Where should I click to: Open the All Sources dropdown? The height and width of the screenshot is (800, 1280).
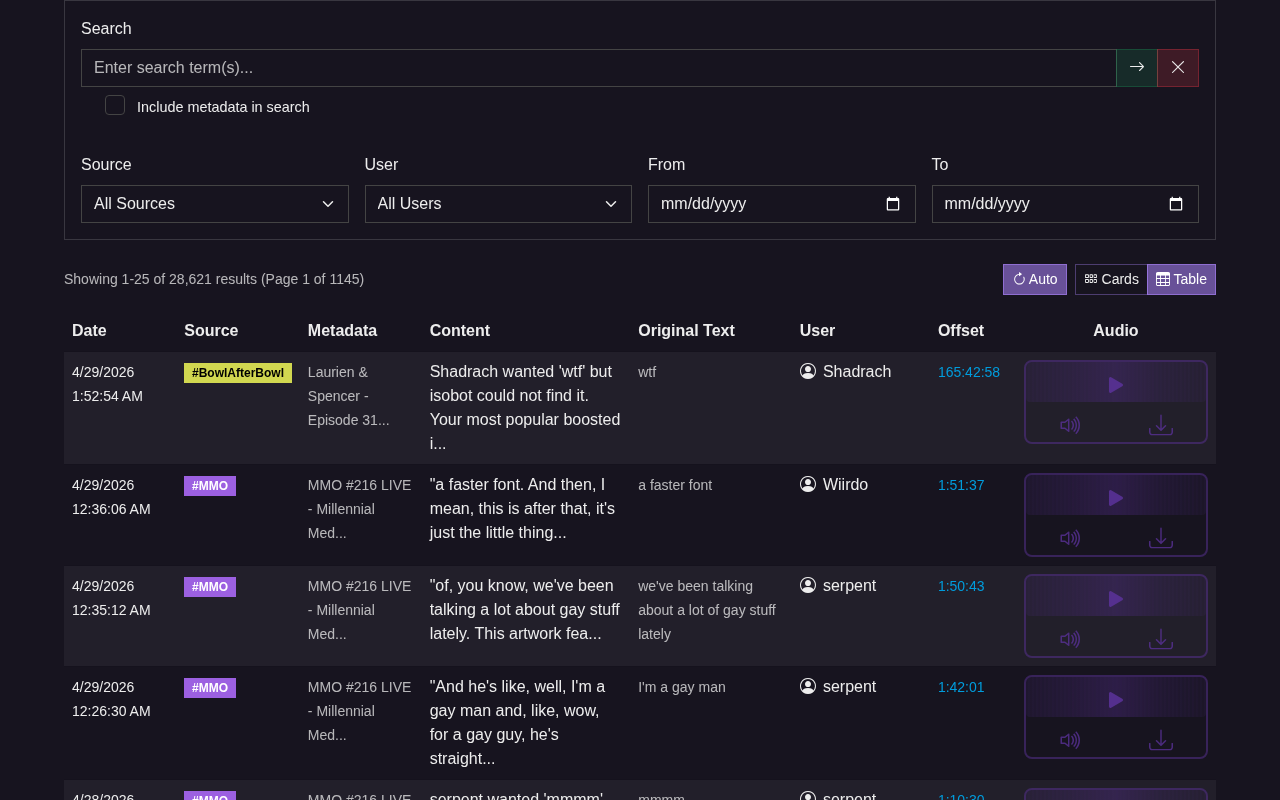coord(214,204)
